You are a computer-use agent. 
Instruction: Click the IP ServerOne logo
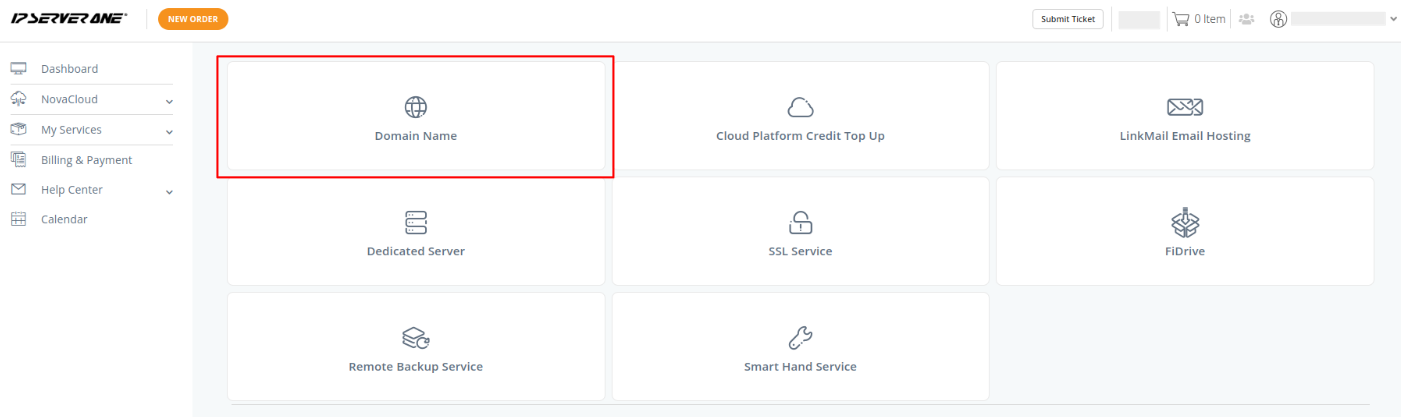[x=69, y=19]
